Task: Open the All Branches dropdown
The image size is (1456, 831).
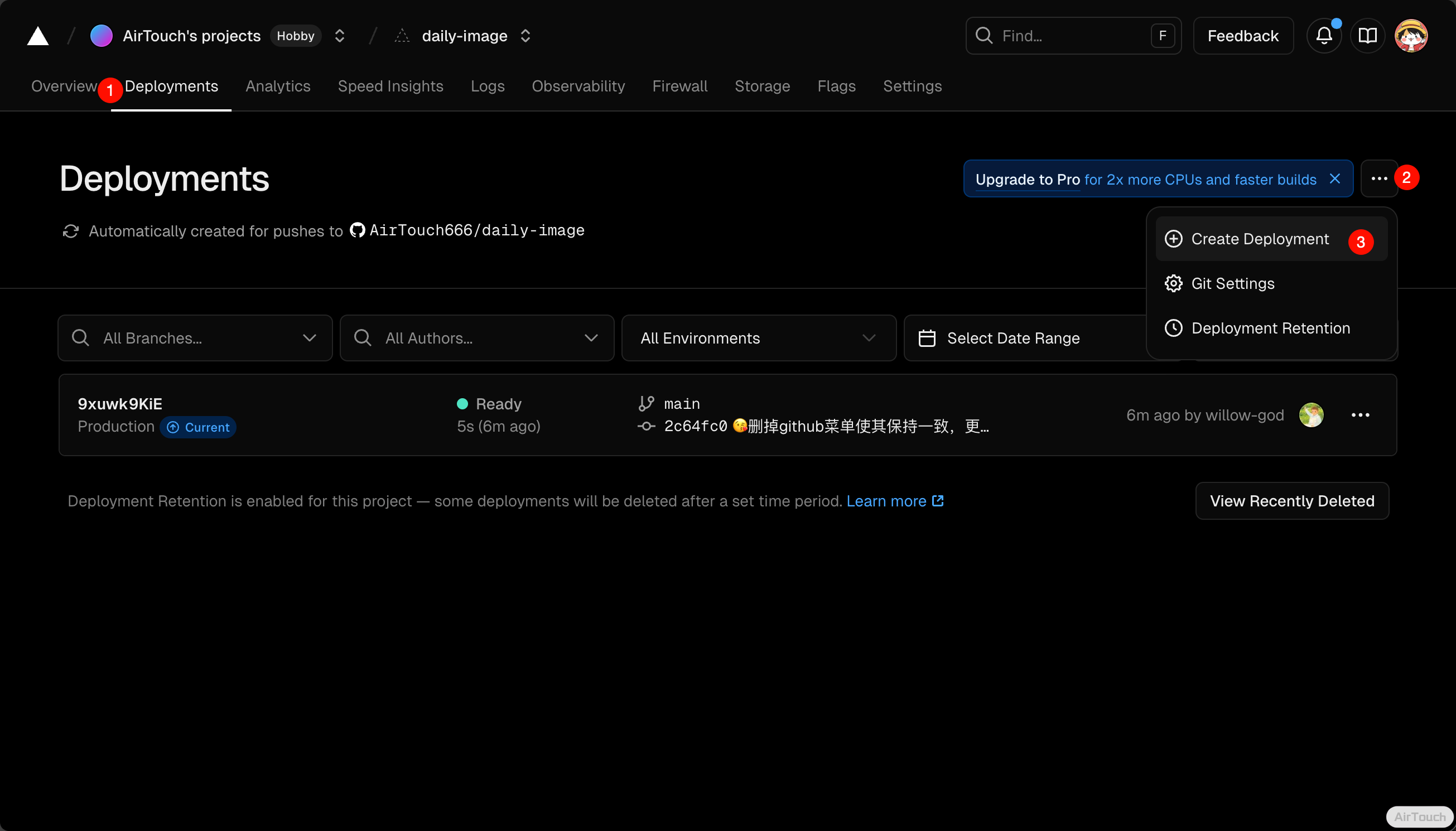Action: [195, 338]
